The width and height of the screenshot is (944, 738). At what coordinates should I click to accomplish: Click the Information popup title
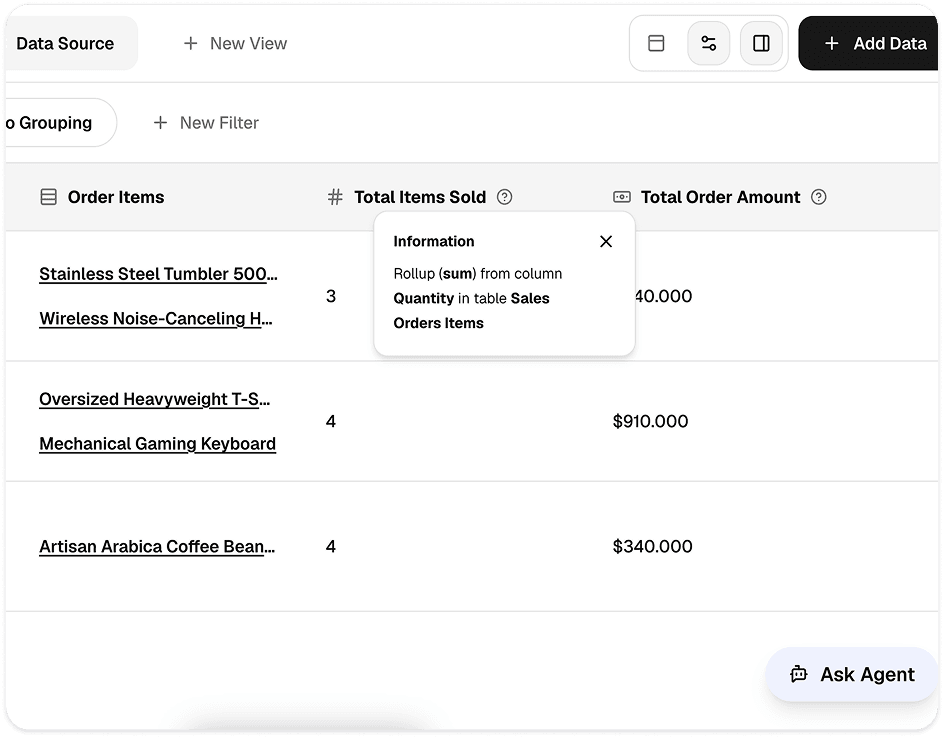coord(433,241)
